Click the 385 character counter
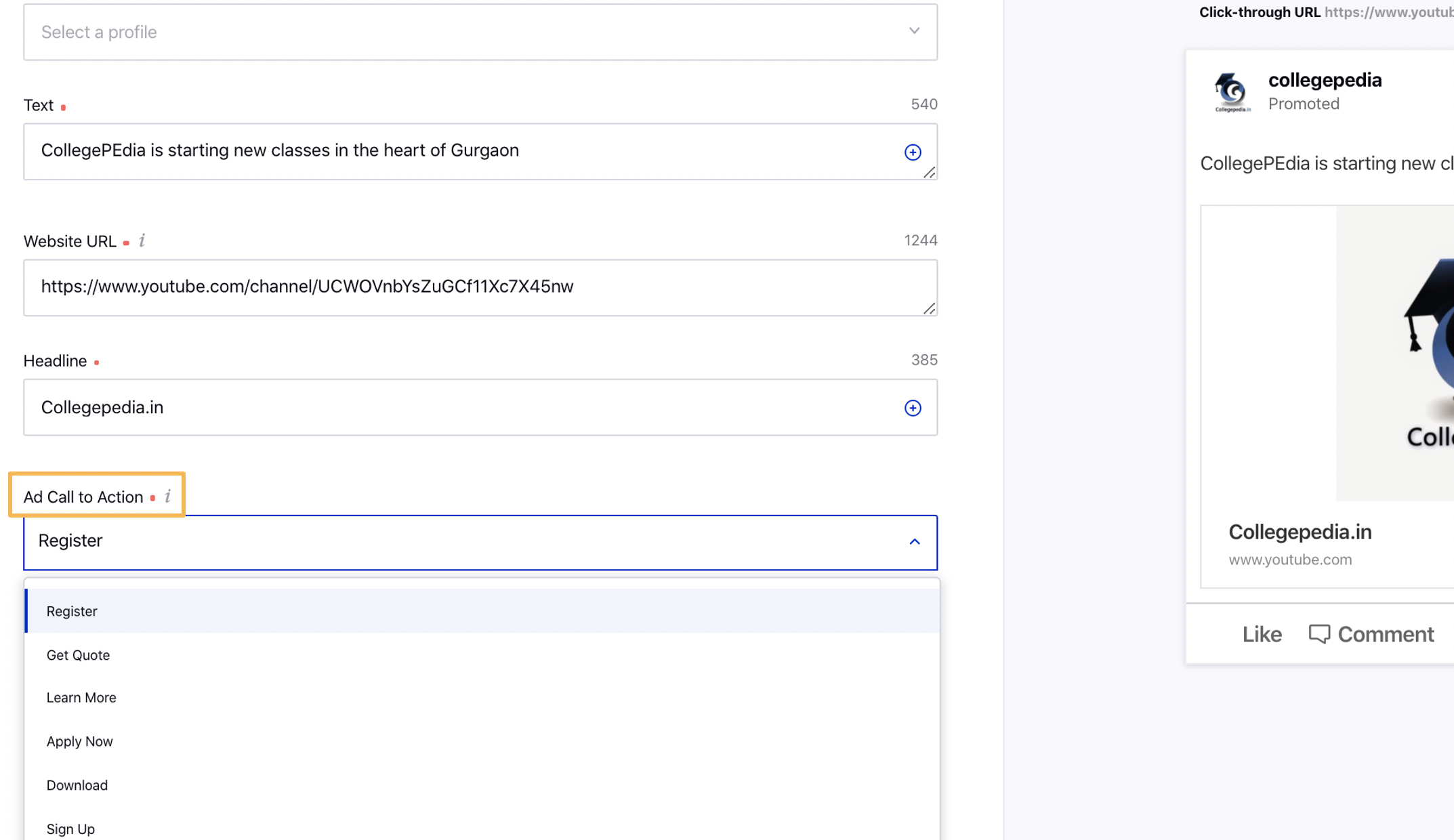The image size is (1454, 840). click(924, 360)
